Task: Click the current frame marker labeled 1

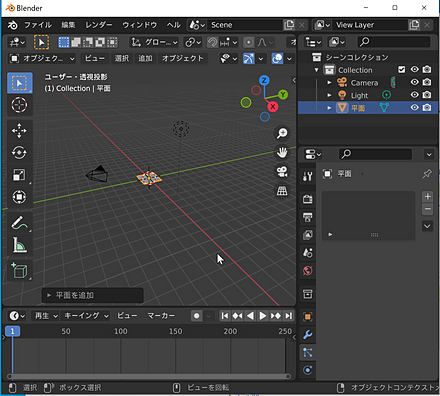Action: tap(12, 331)
